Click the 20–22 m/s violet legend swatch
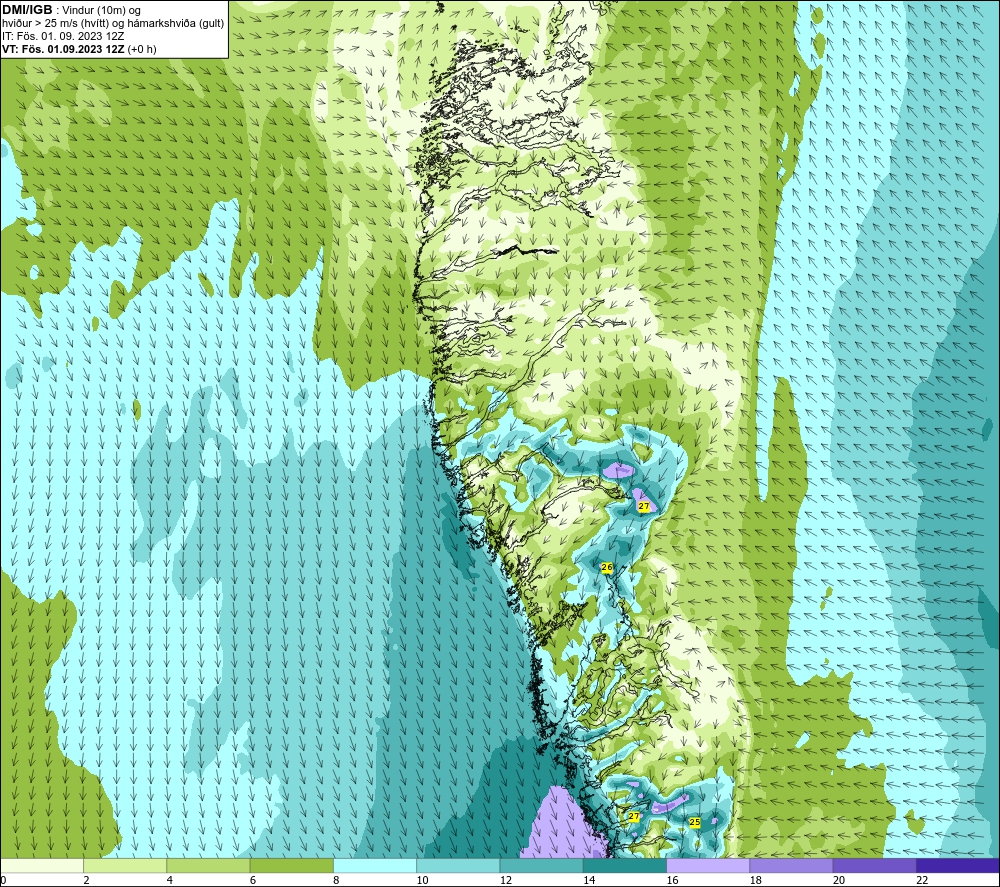Viewport: 1000px width, 887px height. 874,865
